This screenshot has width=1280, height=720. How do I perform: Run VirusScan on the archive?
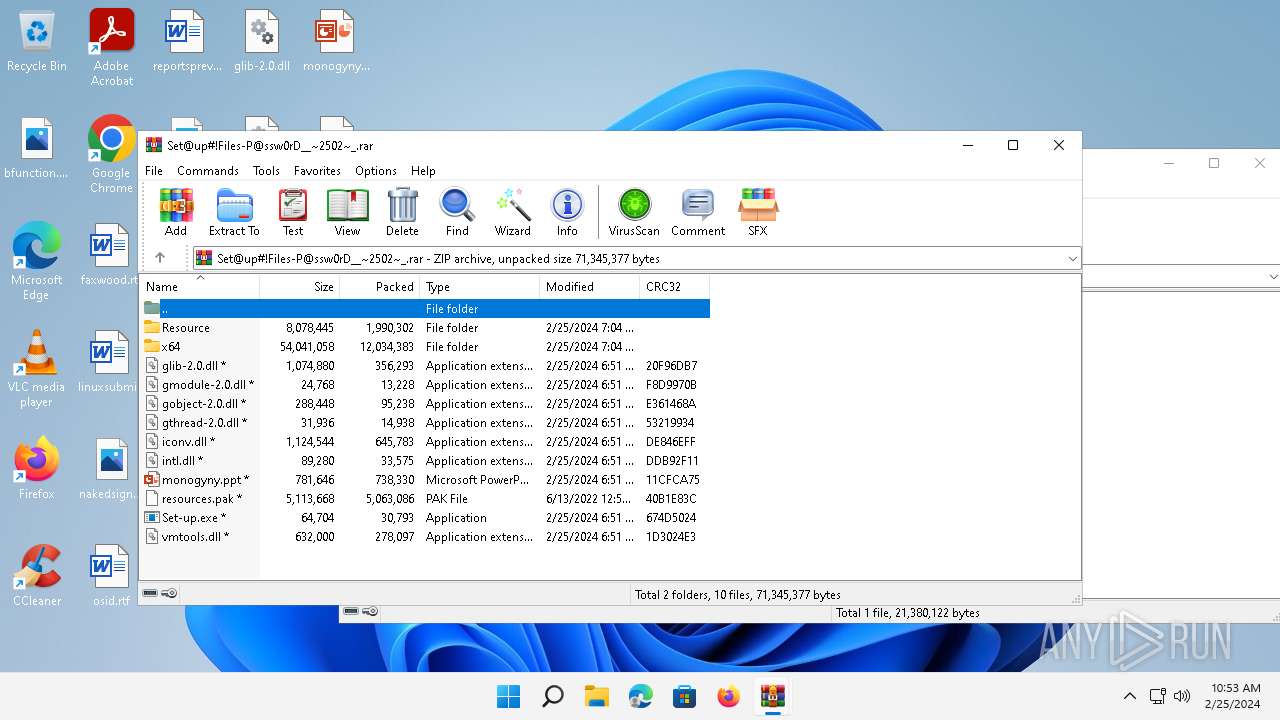[x=634, y=212]
